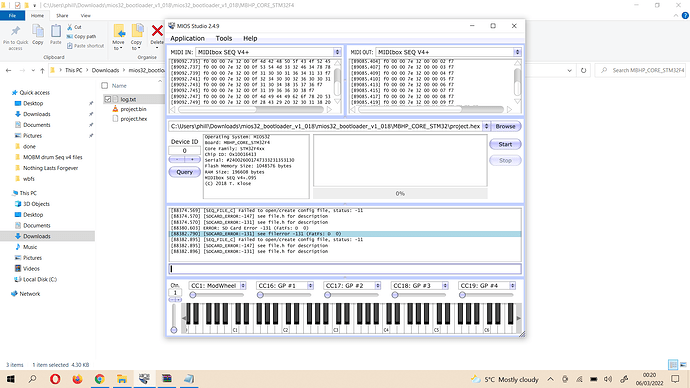Viewport: 690px width, 388px height.
Task: Adjust the CC18 GP #3 slider handle
Action: click(x=395, y=295)
